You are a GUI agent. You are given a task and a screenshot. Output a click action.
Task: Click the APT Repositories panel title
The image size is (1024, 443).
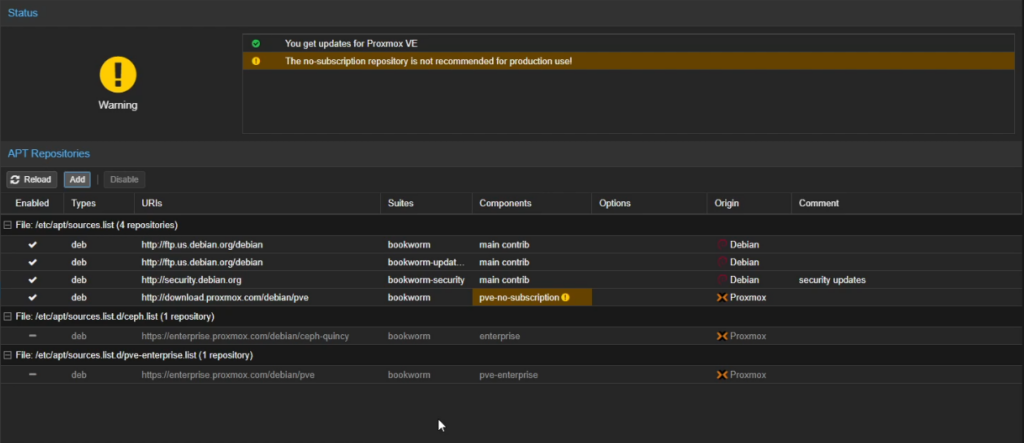pos(49,154)
